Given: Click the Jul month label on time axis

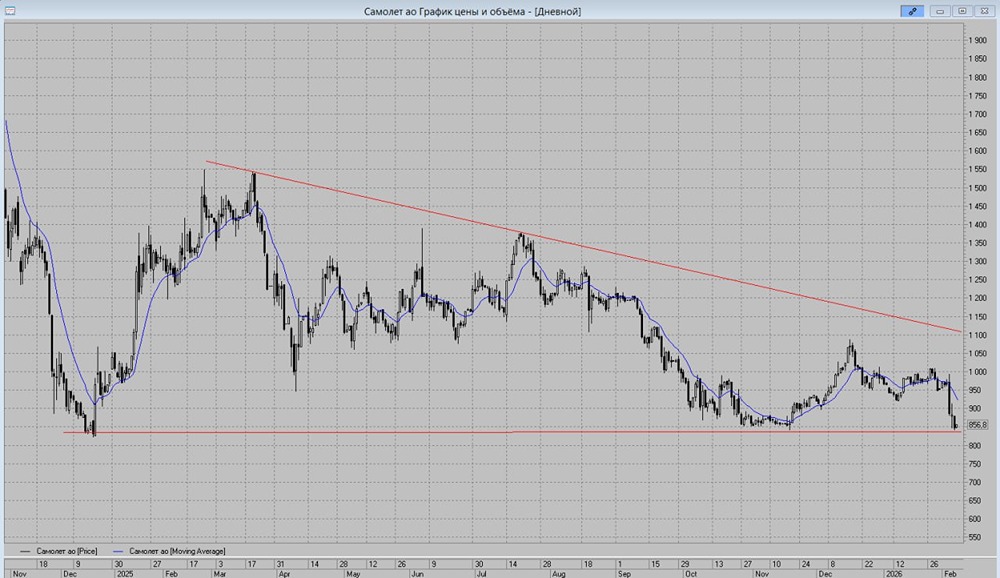Looking at the screenshot, I should pyautogui.click(x=480, y=575).
